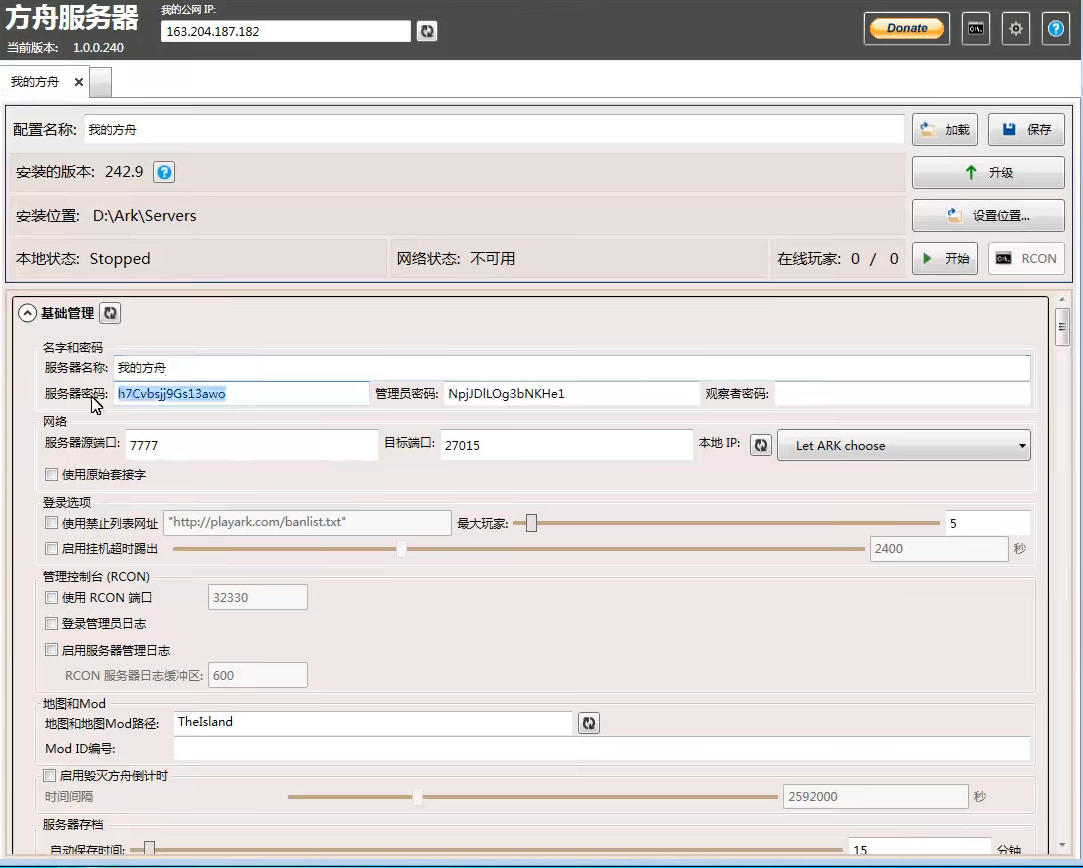Enable 启用毁灭方舟倒计时 checkbox
Image resolution: width=1083 pixels, height=868 pixels.
click(50, 775)
